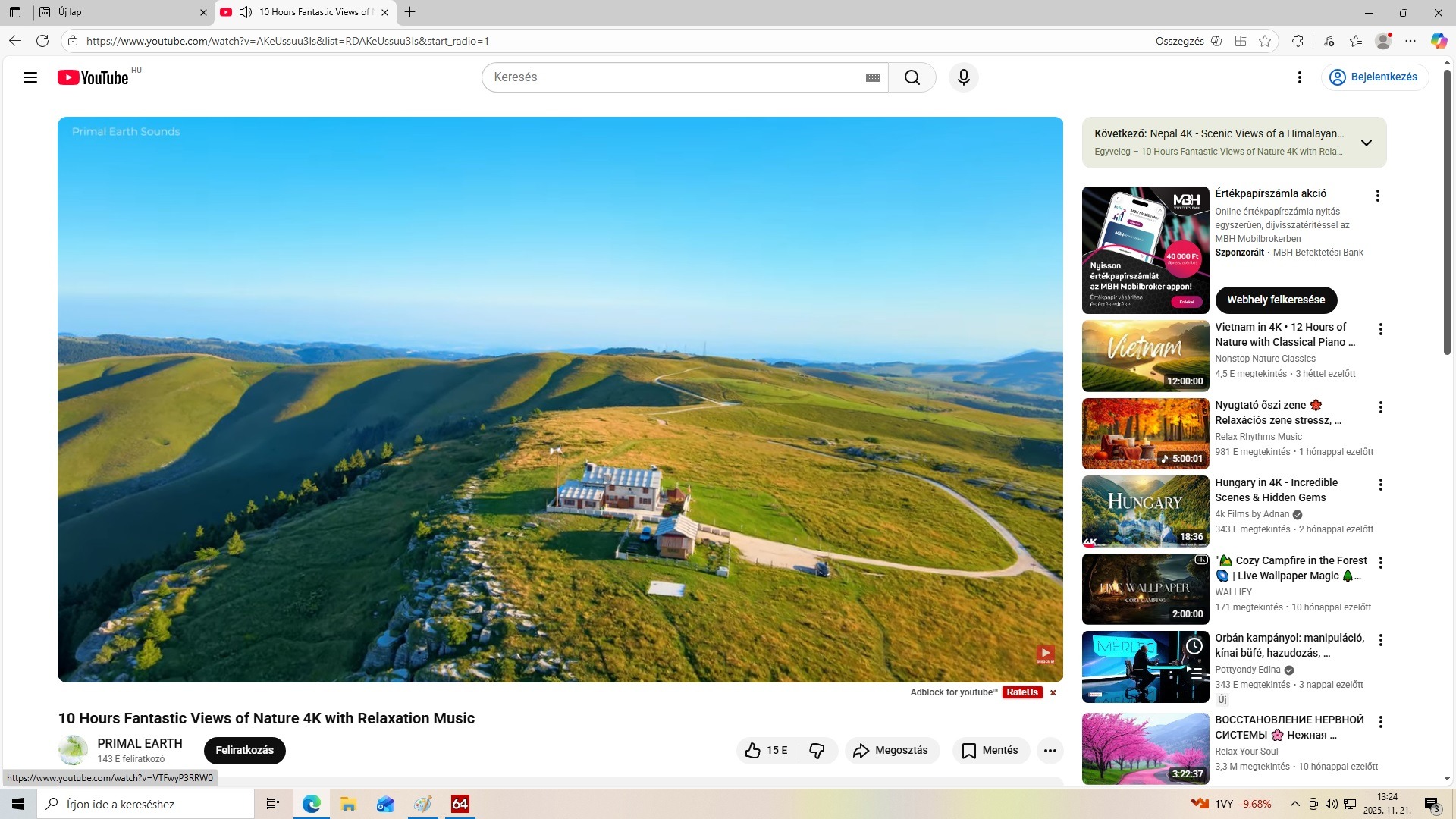Expand the Következő playlist panel chevron
The image size is (1456, 819).
[x=1366, y=143]
